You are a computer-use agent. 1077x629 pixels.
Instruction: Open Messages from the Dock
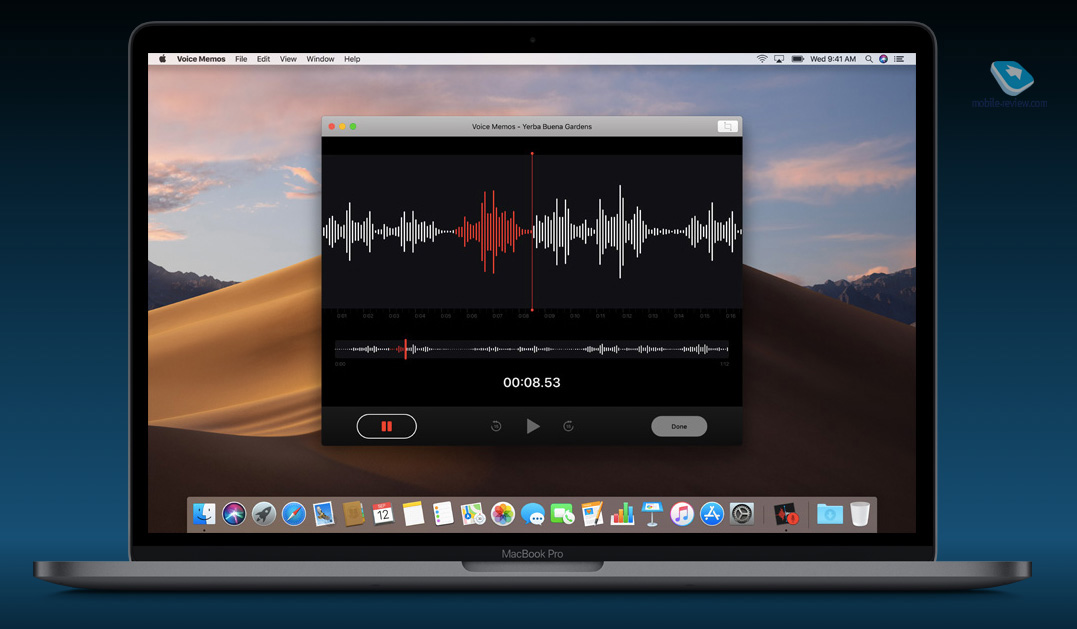click(533, 514)
